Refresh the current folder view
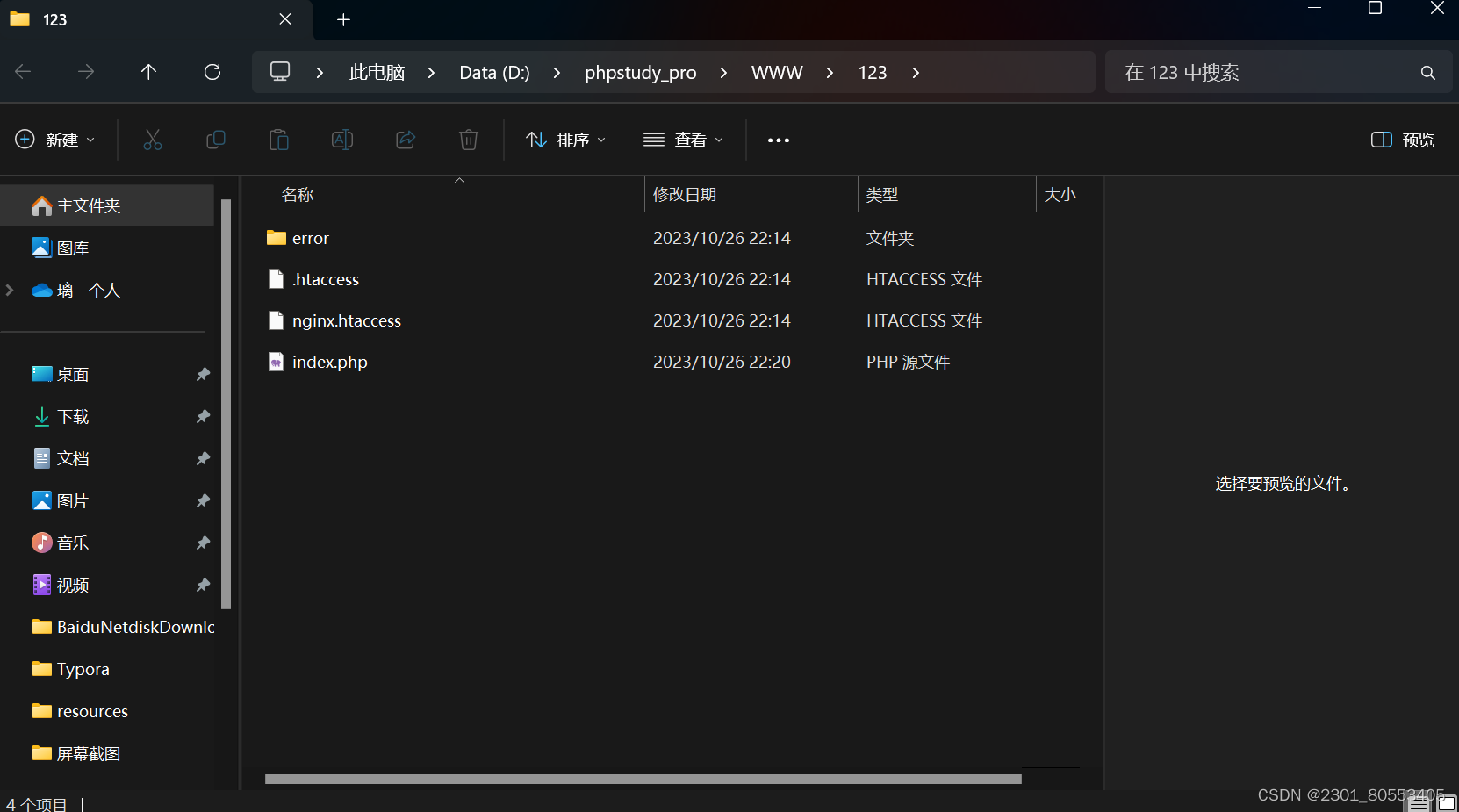The image size is (1459, 812). pos(212,72)
